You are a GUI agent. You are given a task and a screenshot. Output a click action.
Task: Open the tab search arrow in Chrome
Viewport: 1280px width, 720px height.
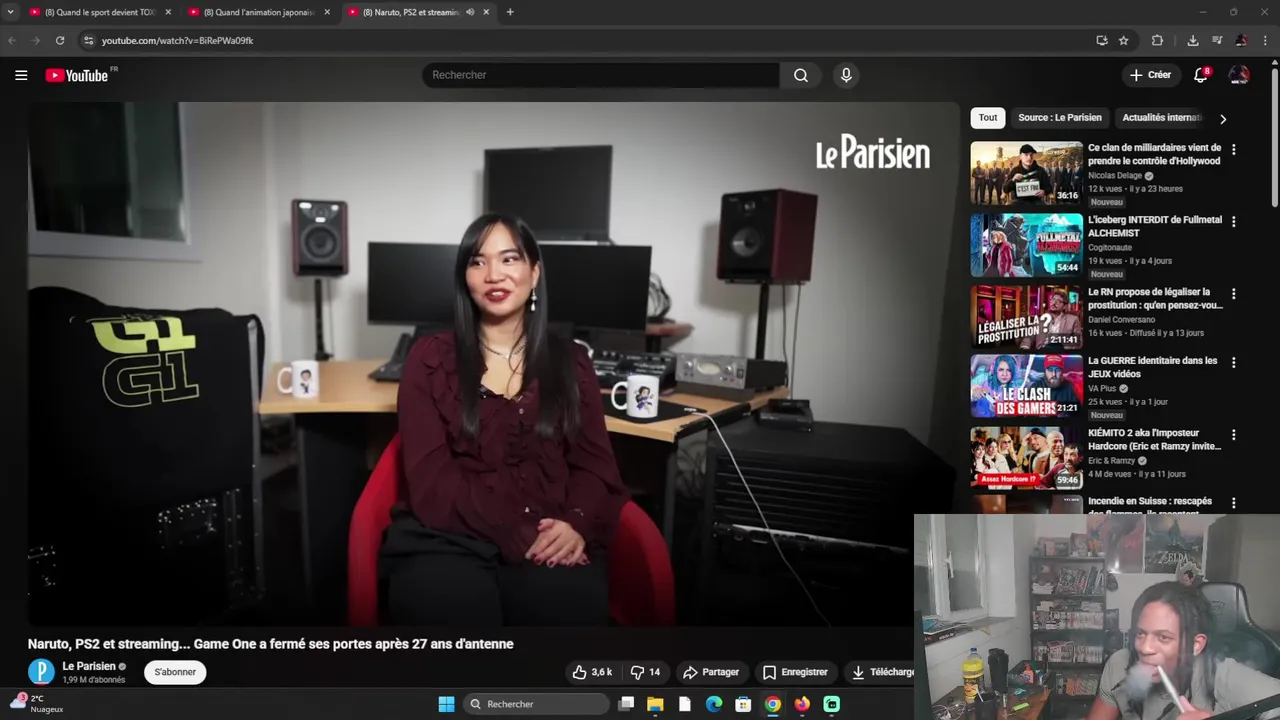10,12
